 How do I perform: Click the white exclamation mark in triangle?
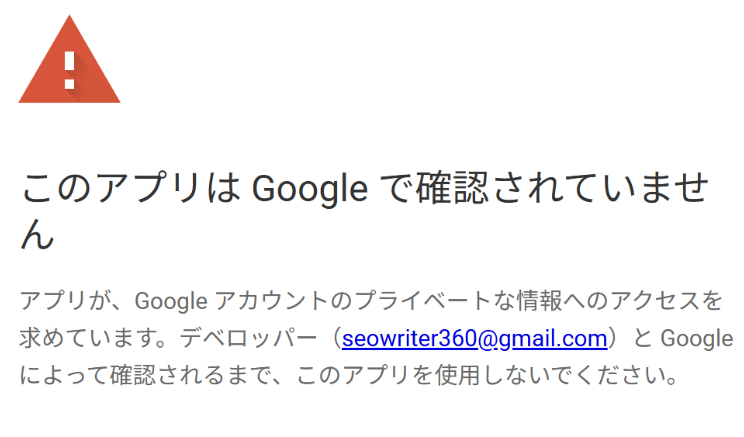coord(70,70)
